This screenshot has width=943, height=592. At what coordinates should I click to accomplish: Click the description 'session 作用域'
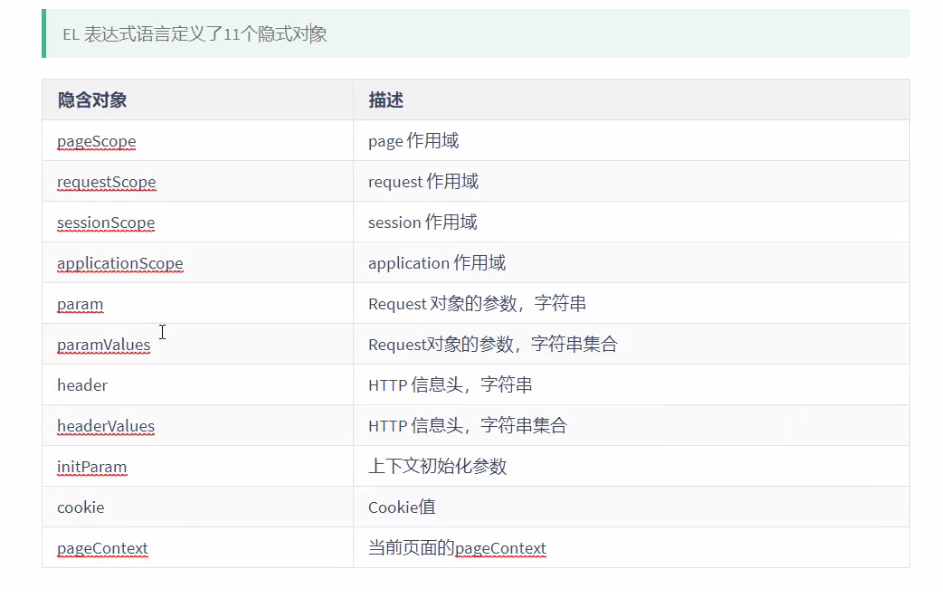[x=423, y=223]
